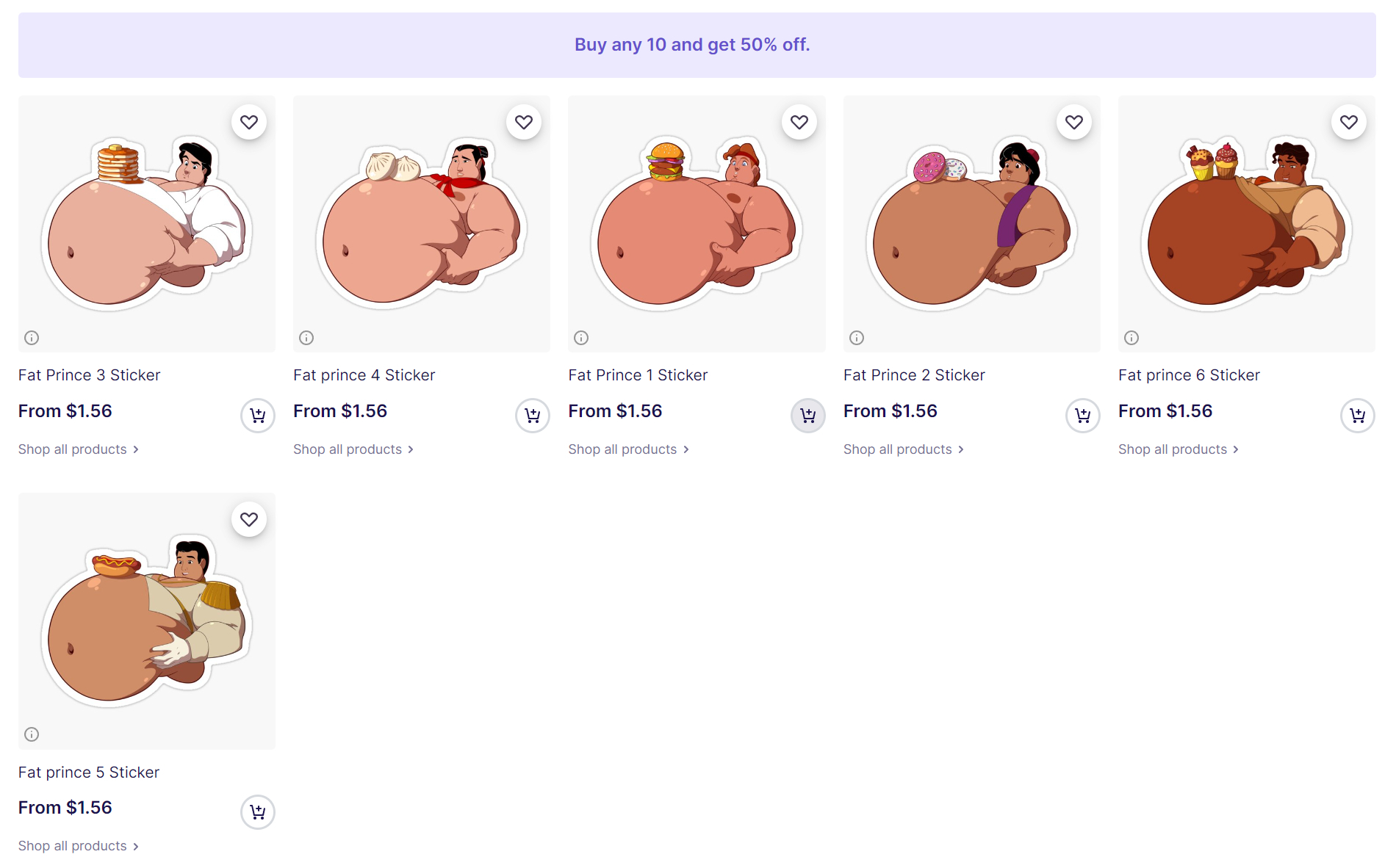Add Fat Prince 2 Sticker to cart
1396x868 pixels.
1082,416
